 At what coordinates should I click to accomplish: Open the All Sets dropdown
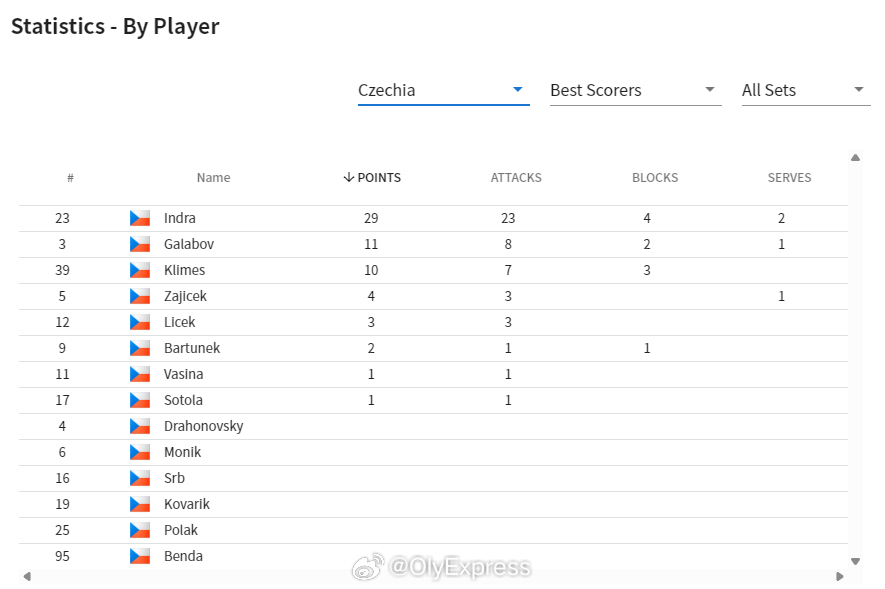(806, 90)
